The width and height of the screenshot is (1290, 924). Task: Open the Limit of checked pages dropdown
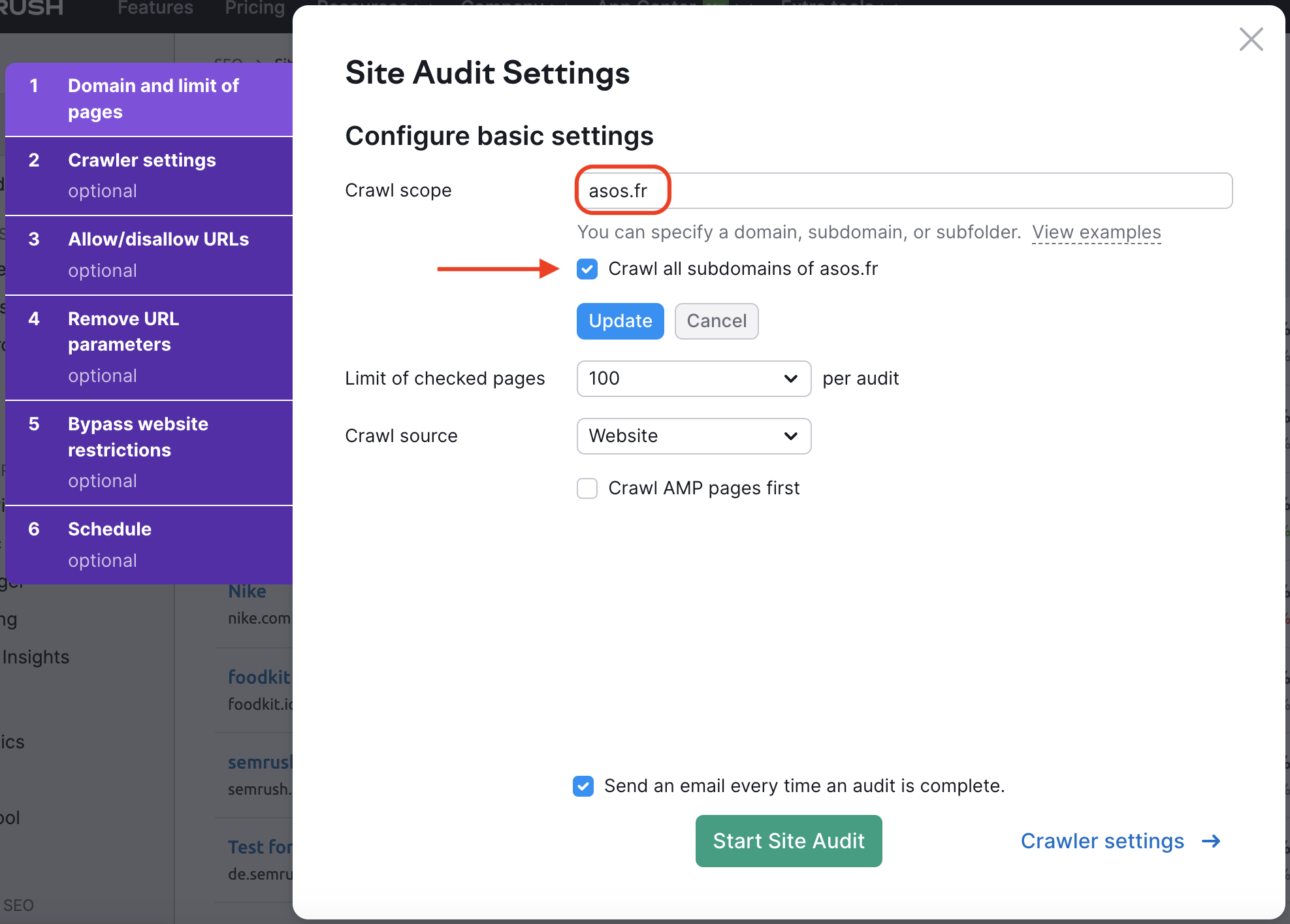coord(693,379)
